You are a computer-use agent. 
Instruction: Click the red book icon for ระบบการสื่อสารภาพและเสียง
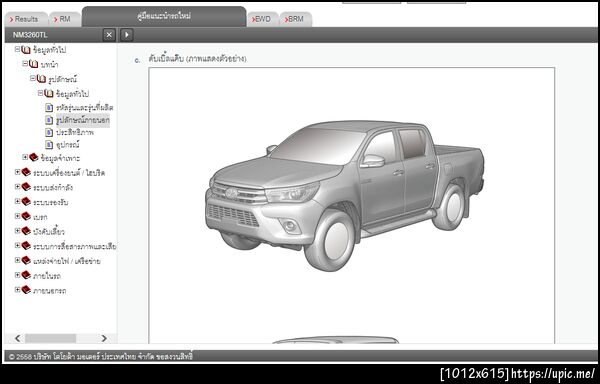(x=26, y=246)
